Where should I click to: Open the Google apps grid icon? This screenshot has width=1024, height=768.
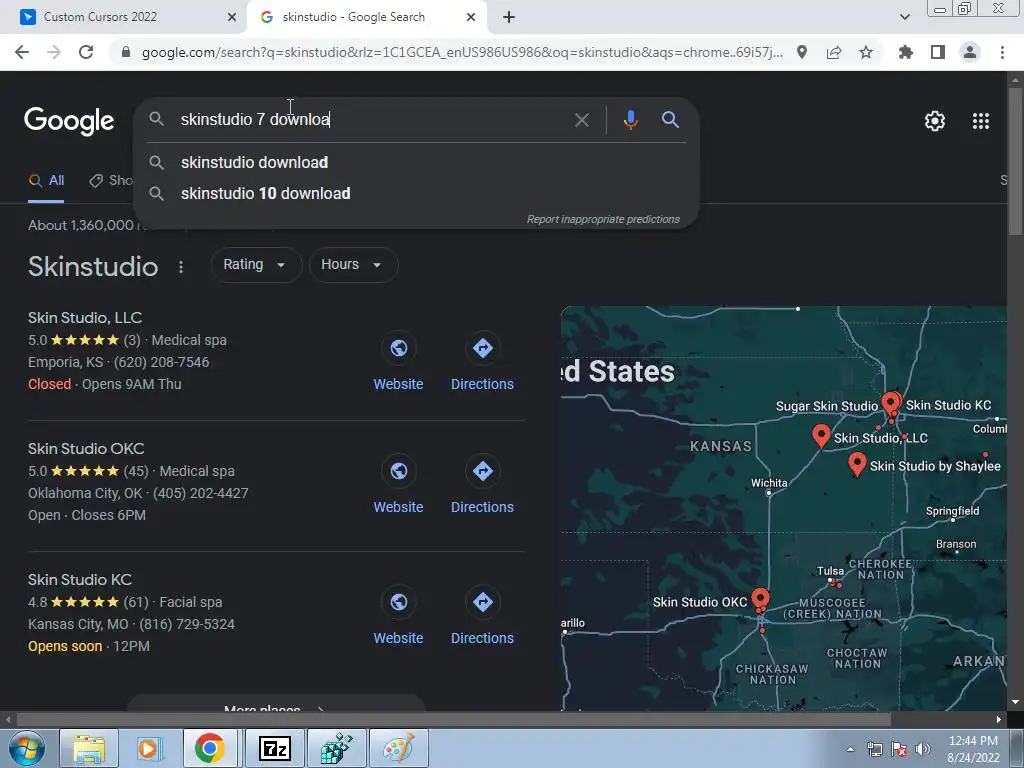coord(981,121)
